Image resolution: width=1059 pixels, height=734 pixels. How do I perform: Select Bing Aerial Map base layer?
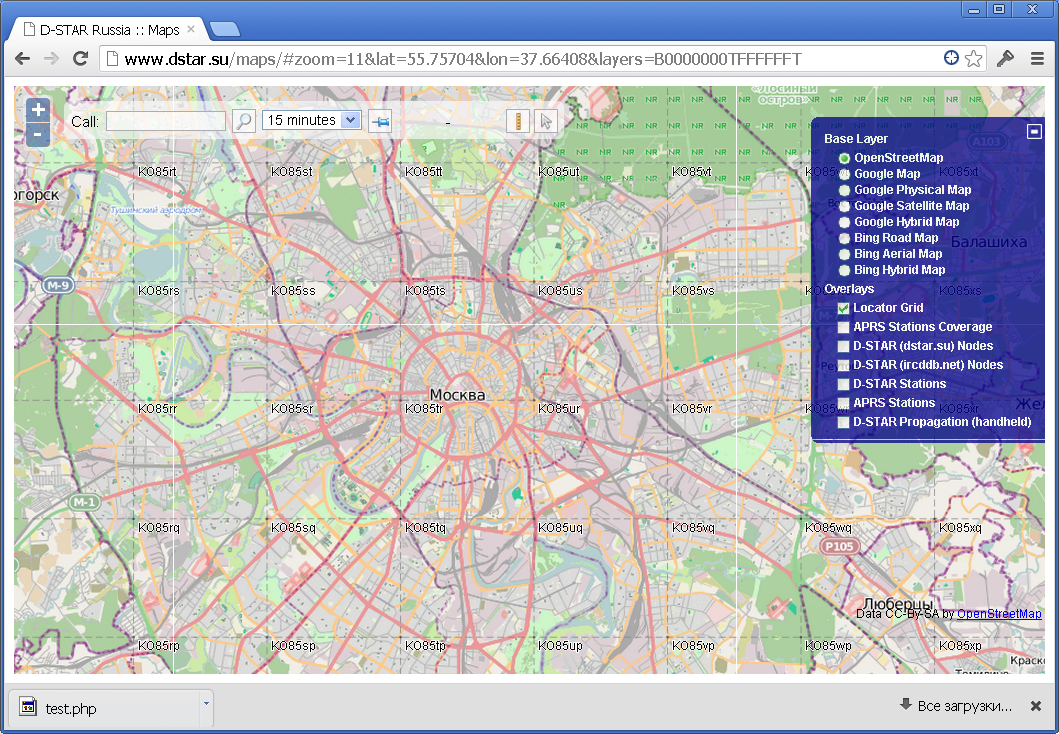pos(844,255)
